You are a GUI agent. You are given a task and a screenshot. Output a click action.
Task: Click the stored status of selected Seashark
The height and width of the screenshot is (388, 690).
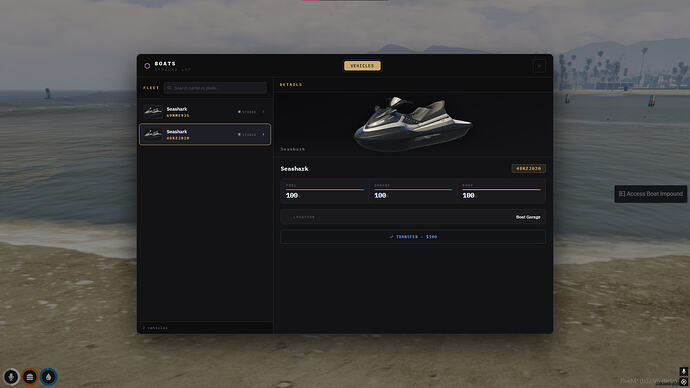247,134
